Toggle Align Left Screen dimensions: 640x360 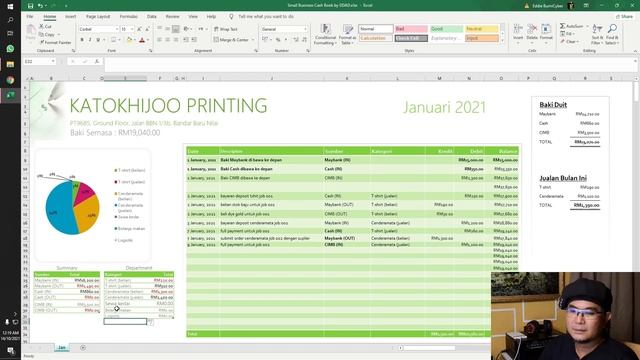coord(160,40)
